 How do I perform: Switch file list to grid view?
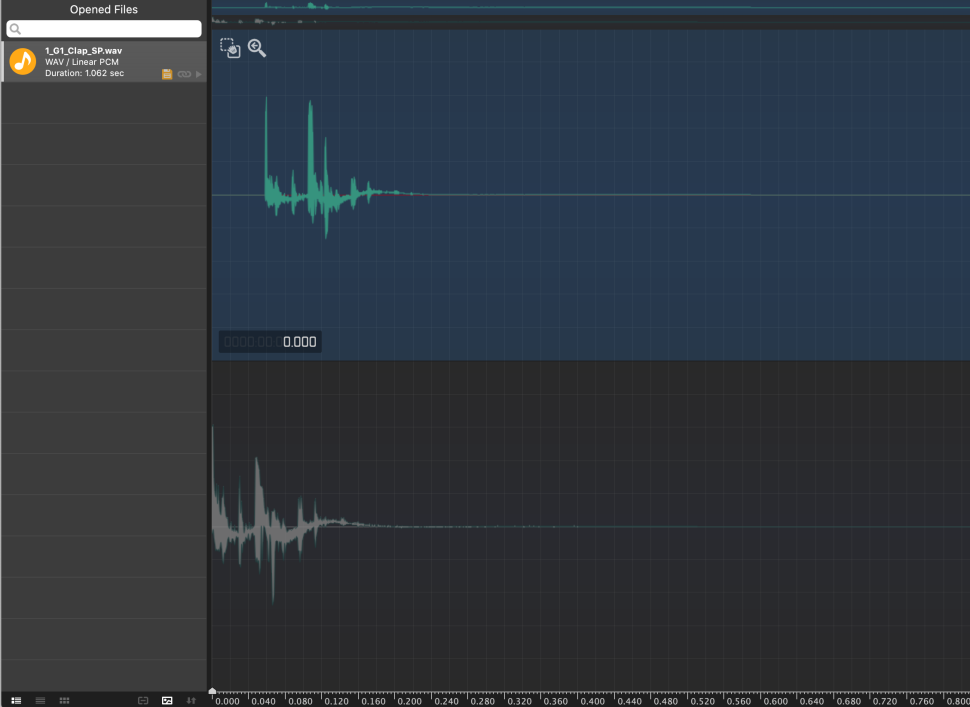pyautogui.click(x=64, y=700)
